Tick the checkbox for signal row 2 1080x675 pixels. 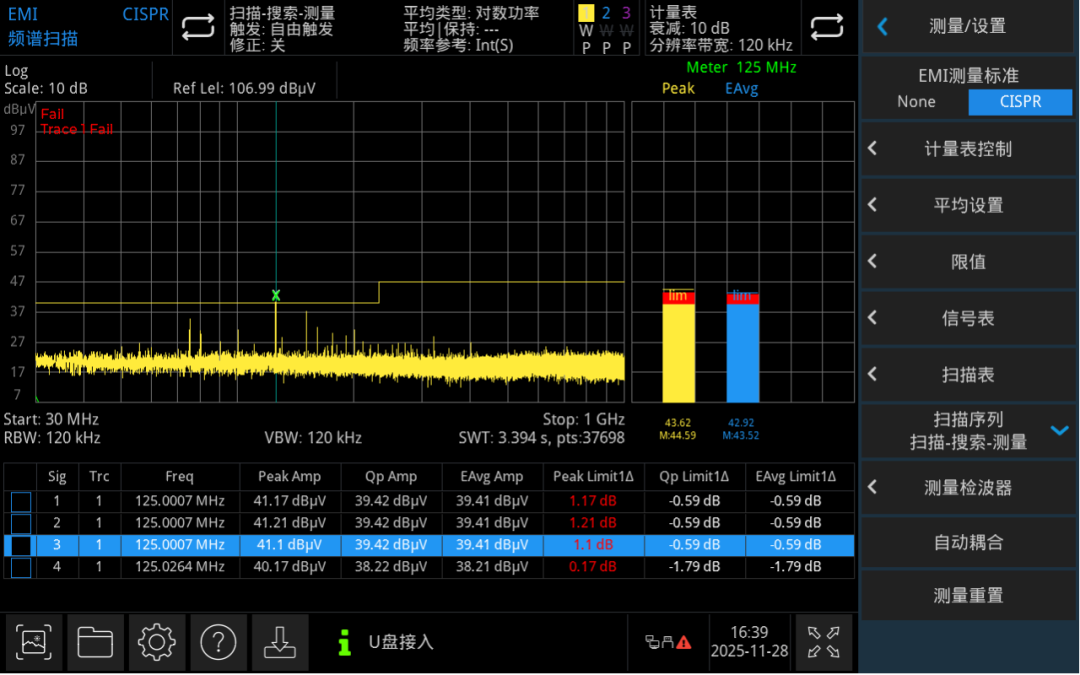click(21, 523)
